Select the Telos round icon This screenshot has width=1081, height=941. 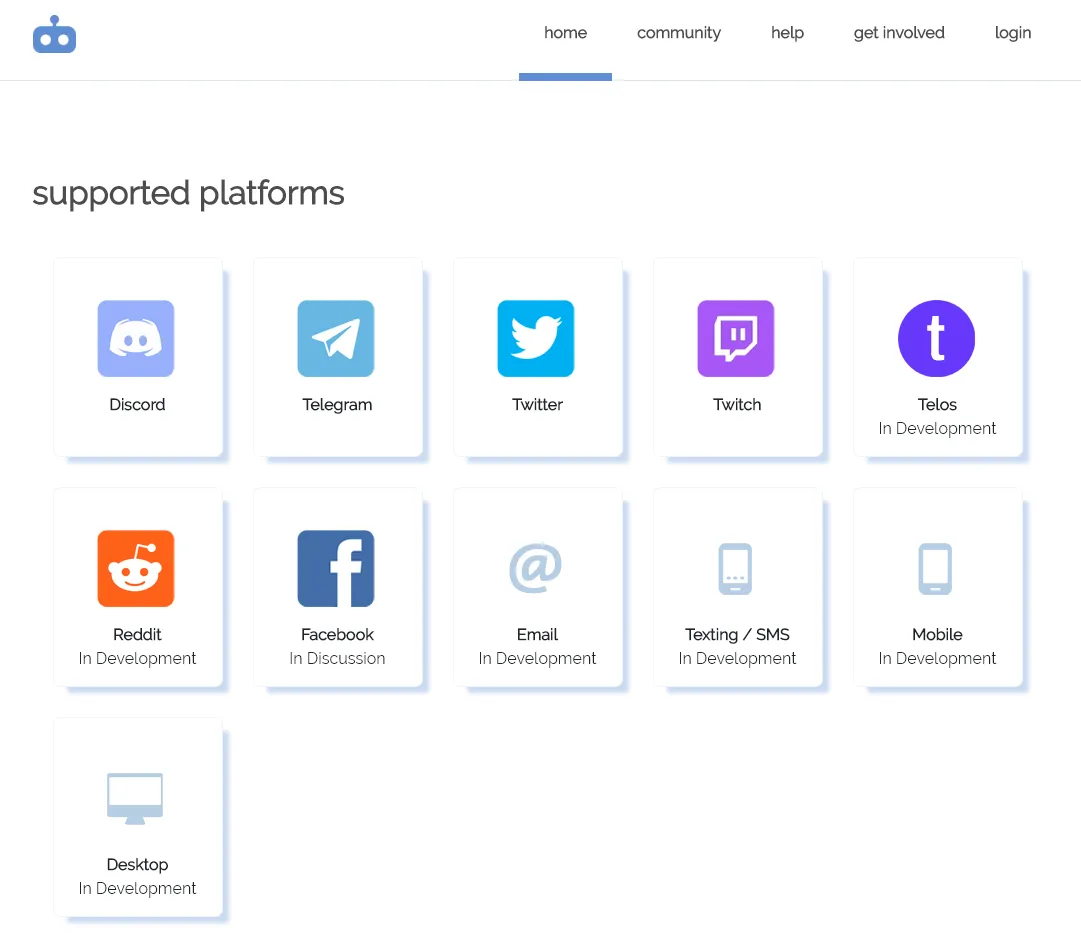(936, 338)
